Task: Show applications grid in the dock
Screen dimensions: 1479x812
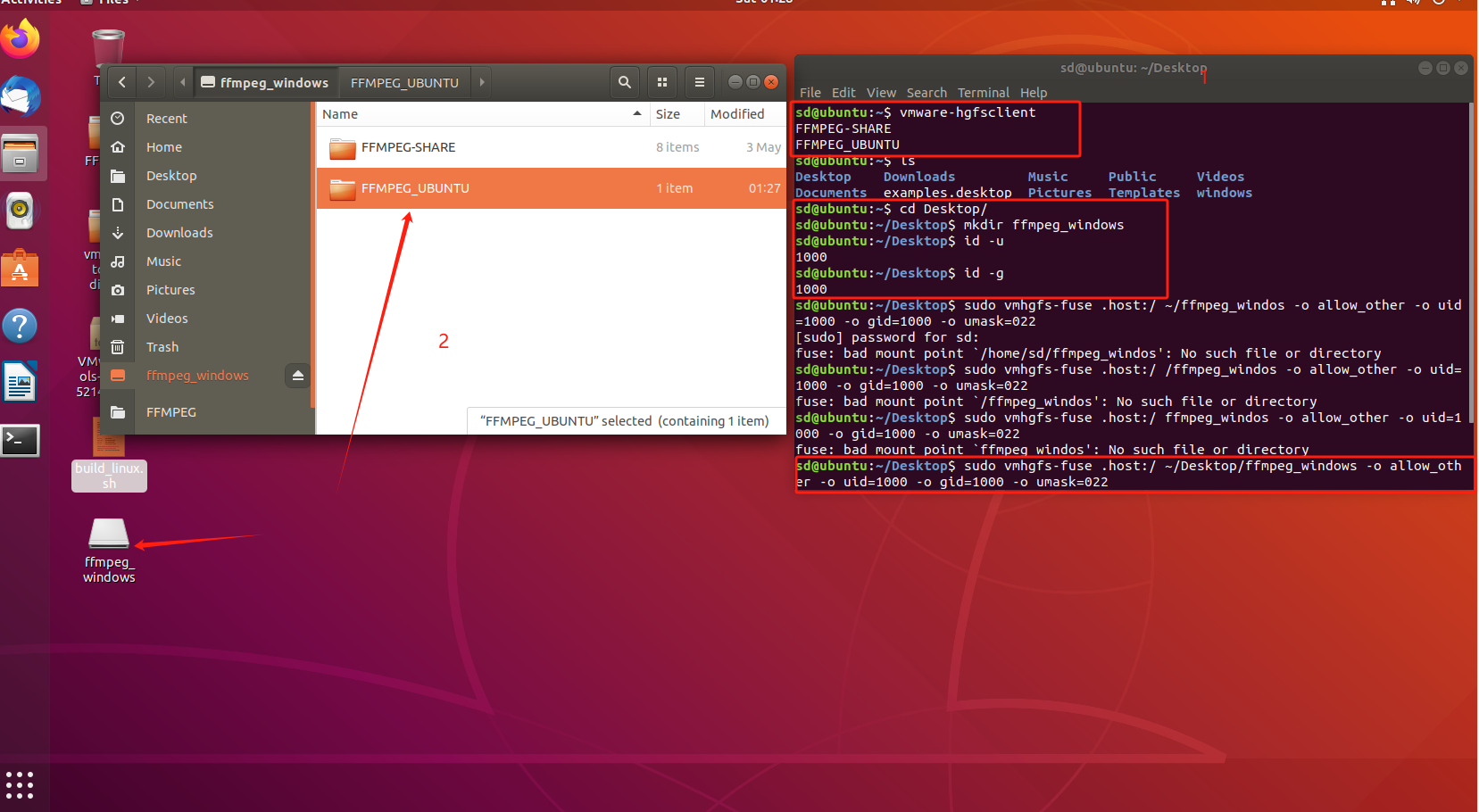Action: [x=20, y=785]
